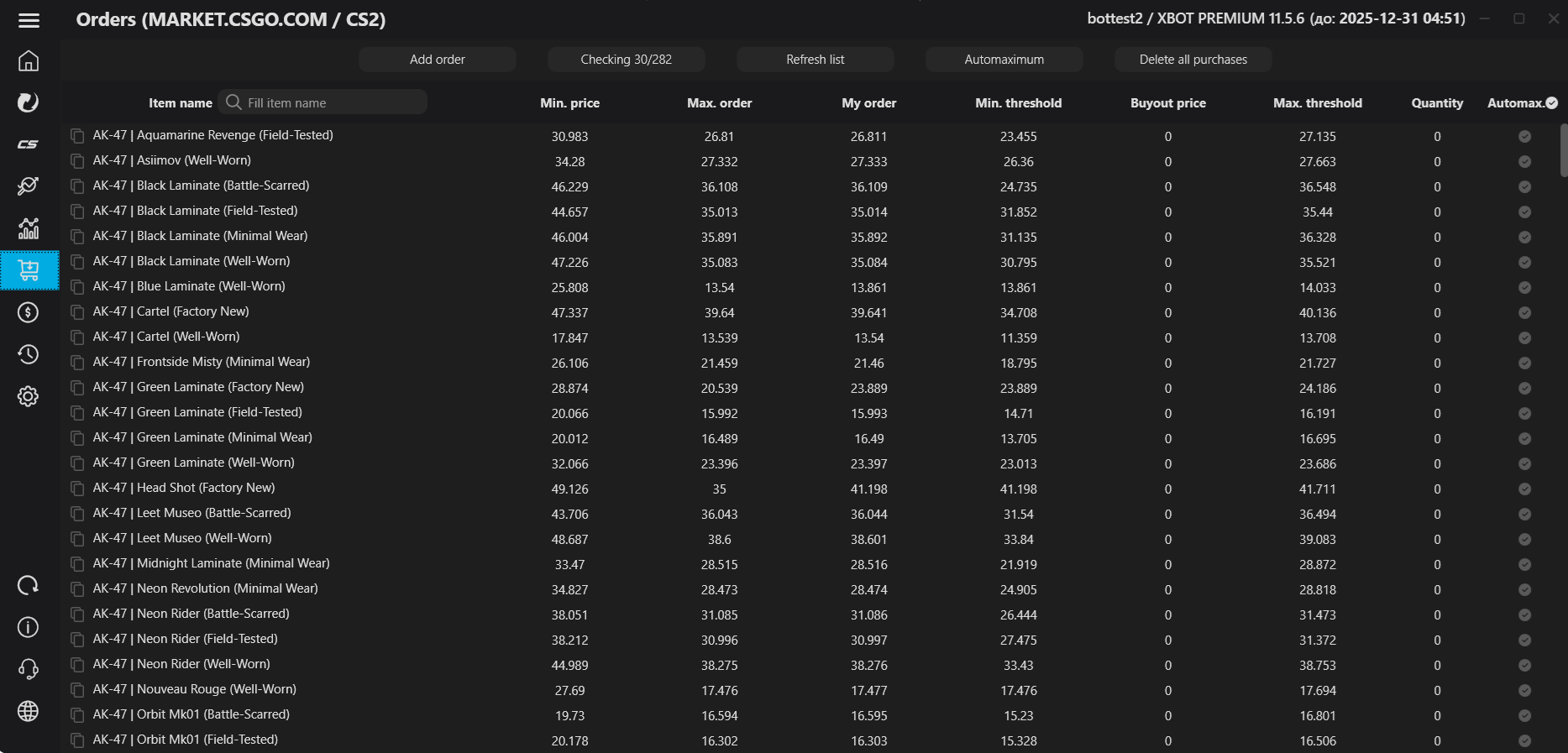Sort by the Min. price column
1568x753 pixels.
tap(569, 103)
